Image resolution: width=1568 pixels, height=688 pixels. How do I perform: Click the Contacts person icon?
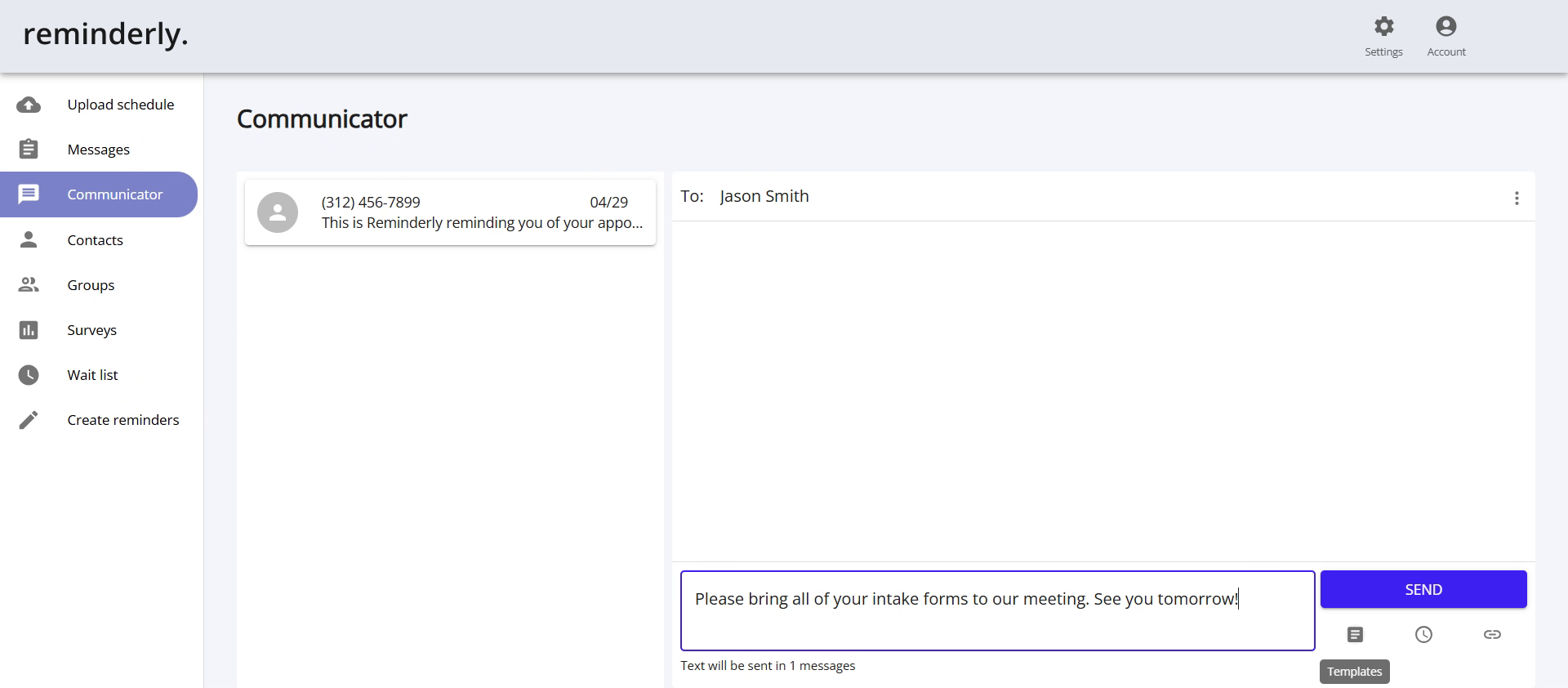pos(29,239)
